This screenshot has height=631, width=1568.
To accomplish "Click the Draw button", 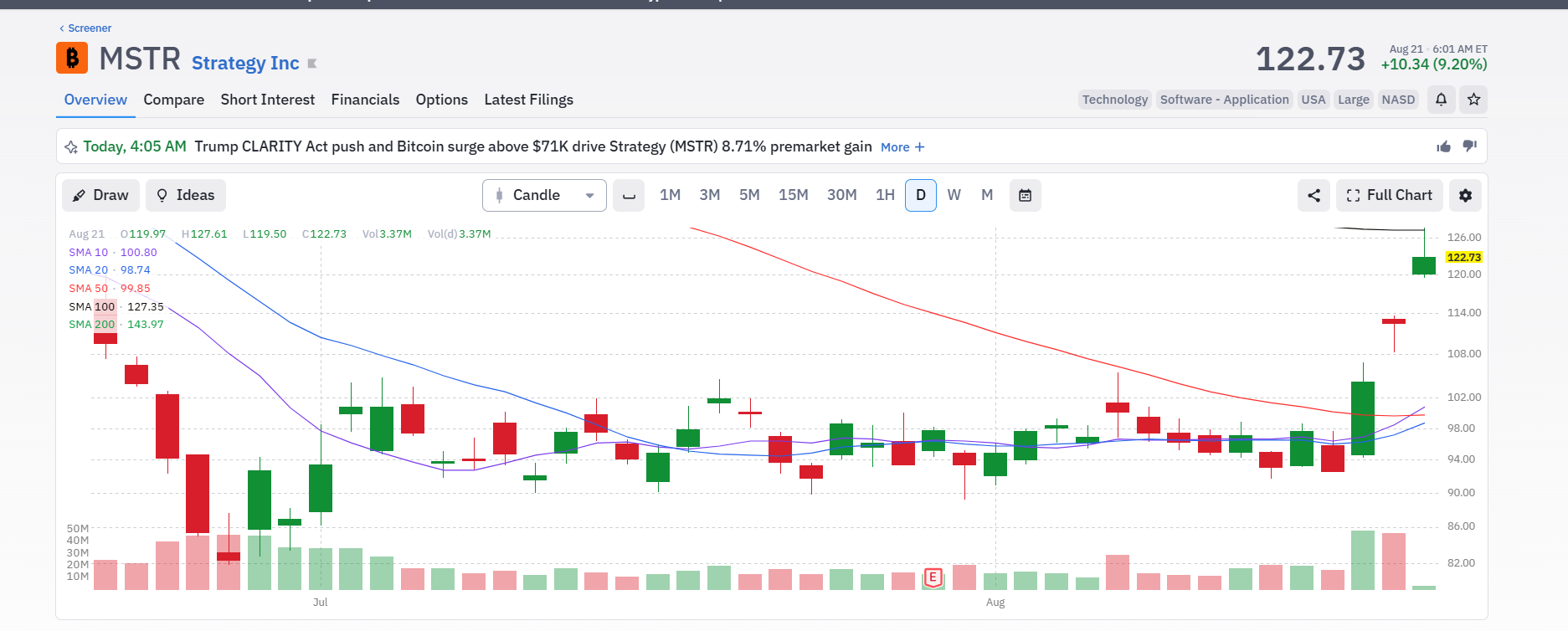I will coord(100,195).
